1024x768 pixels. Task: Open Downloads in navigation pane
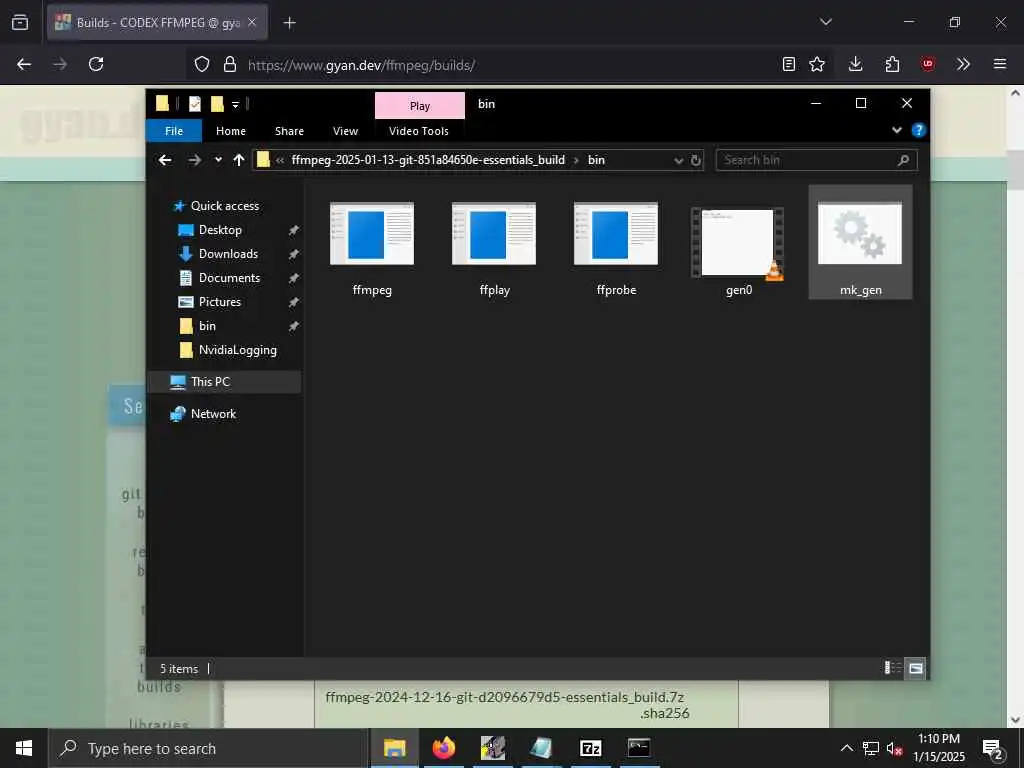(x=228, y=254)
